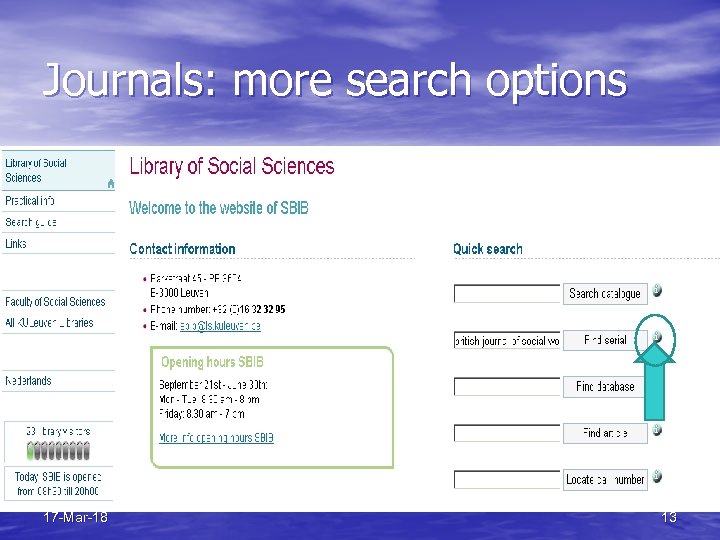Click the Find serial button
Viewport: 720px width, 540px height.
coord(605,340)
